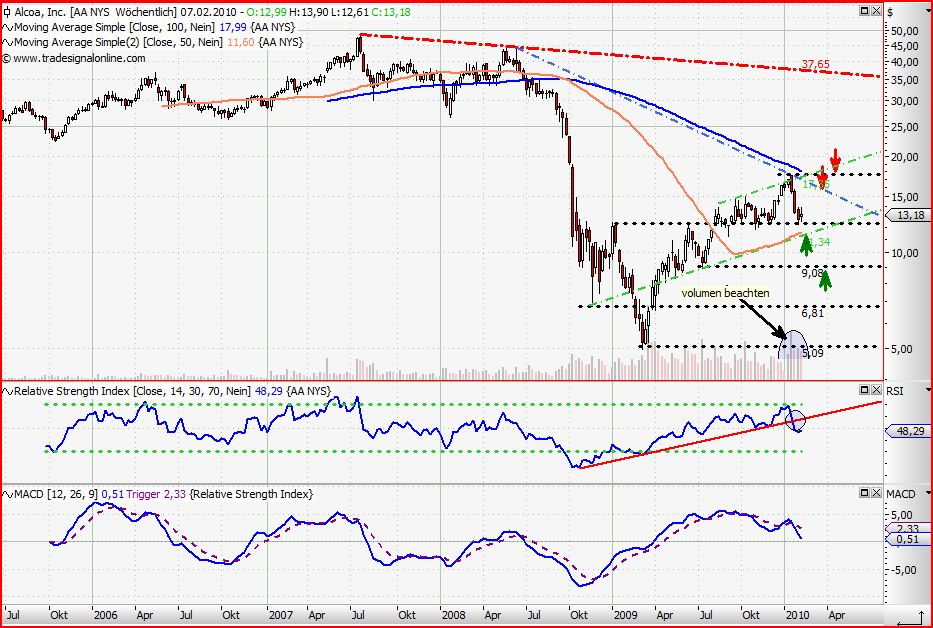933x628 pixels.
Task: Close the RSI indicator panel
Action: coord(876,389)
